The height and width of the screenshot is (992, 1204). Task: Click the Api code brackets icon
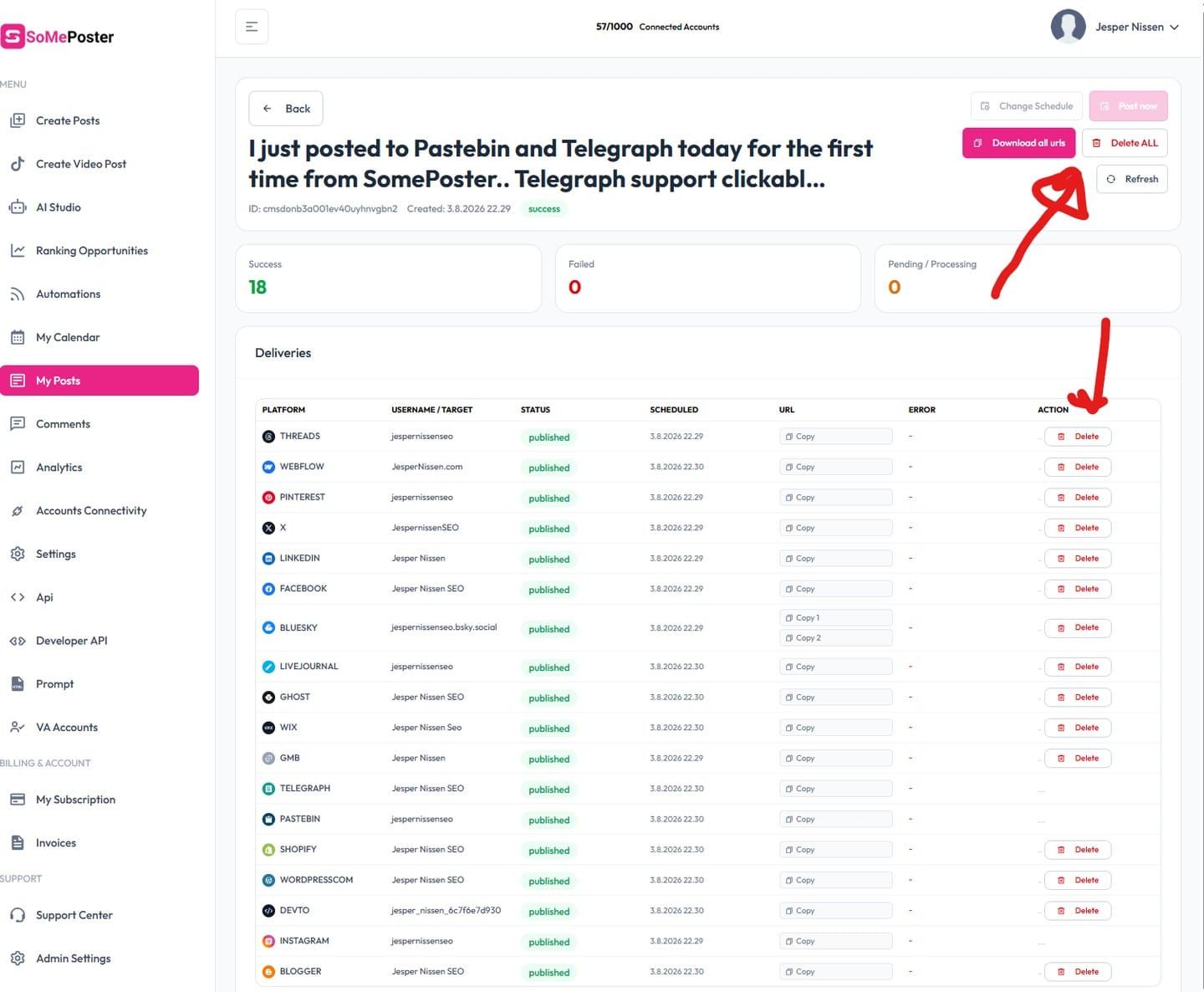pyautogui.click(x=18, y=597)
